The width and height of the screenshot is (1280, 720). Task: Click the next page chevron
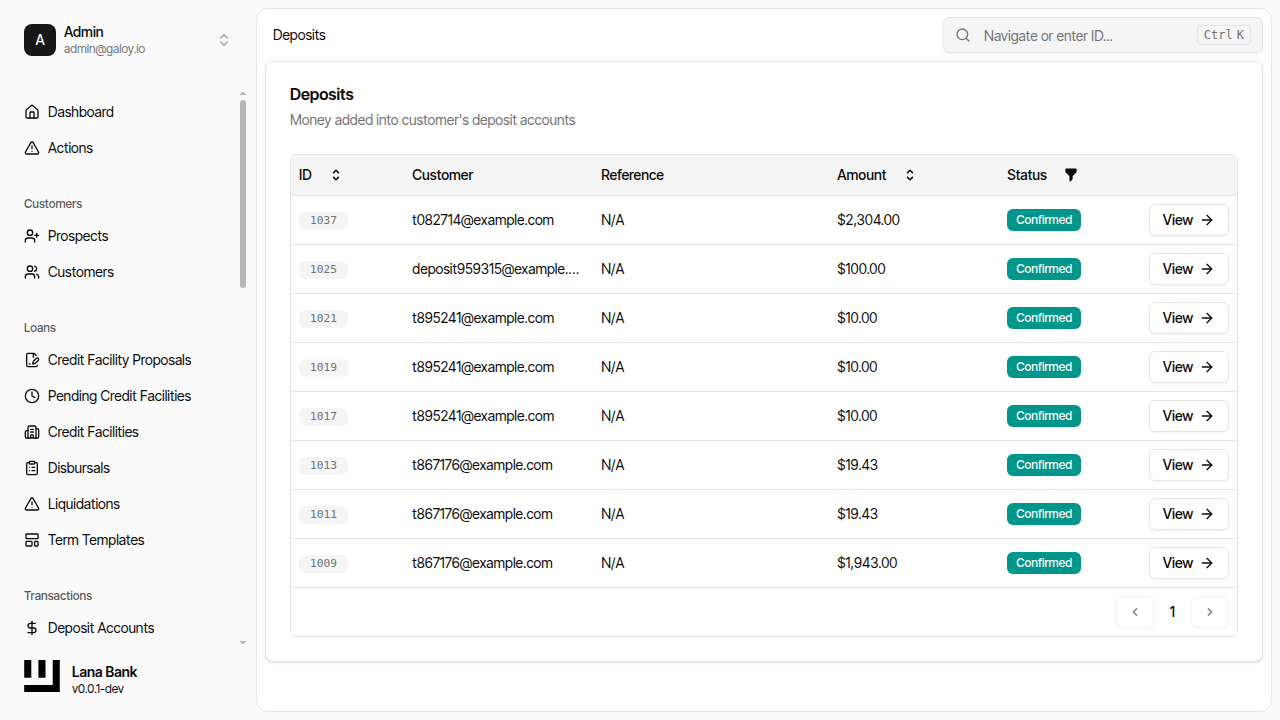1210,611
